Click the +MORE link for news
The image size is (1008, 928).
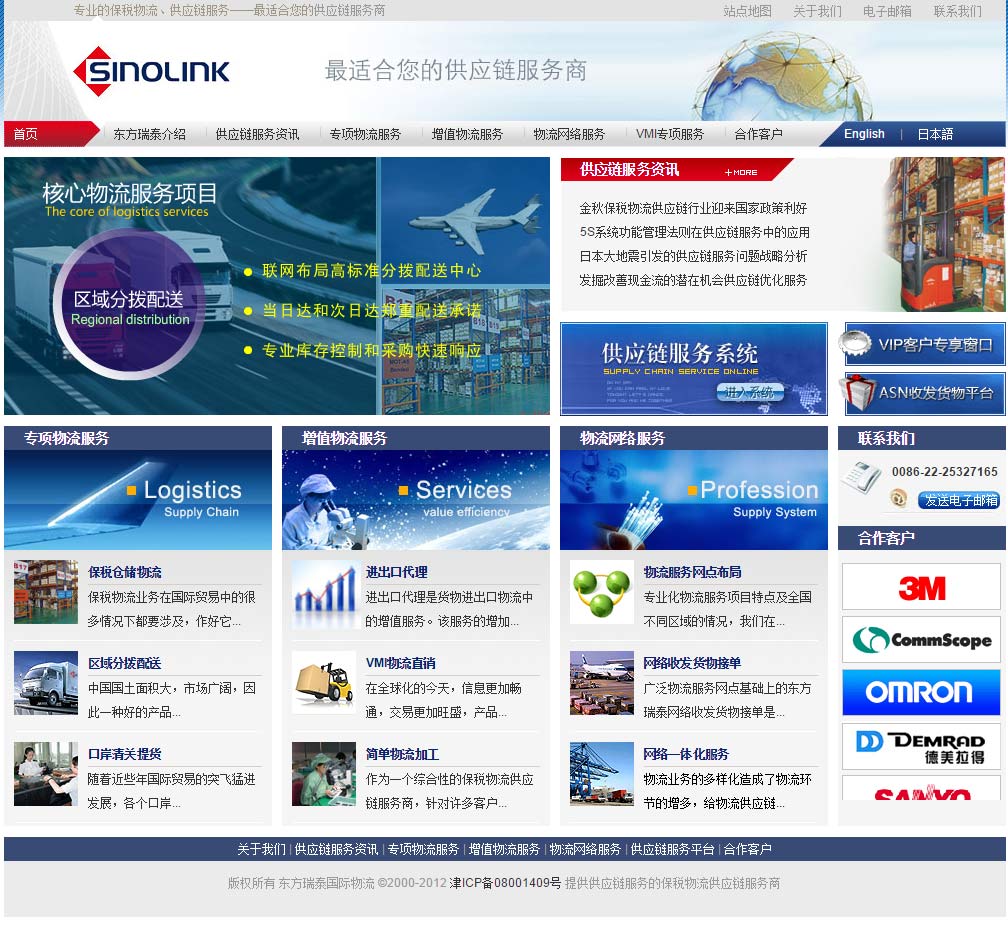[741, 172]
